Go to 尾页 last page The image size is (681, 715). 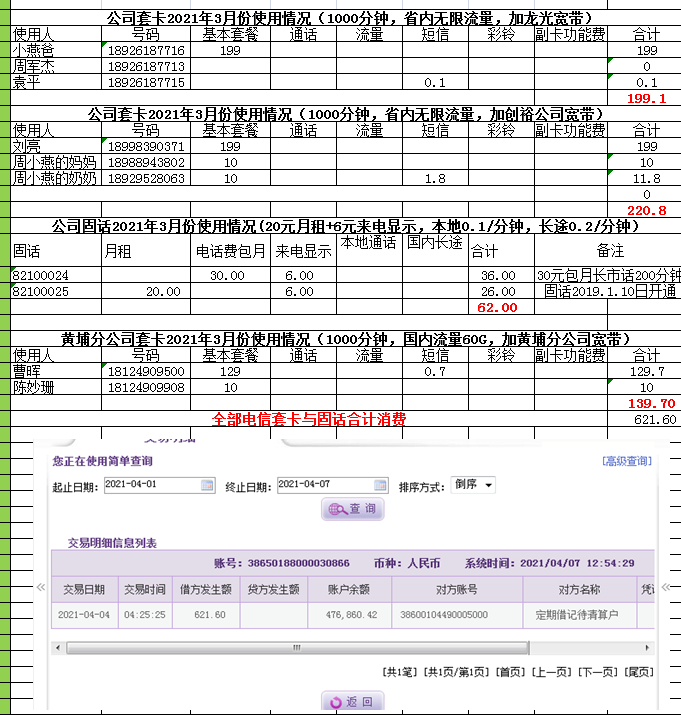point(638,672)
